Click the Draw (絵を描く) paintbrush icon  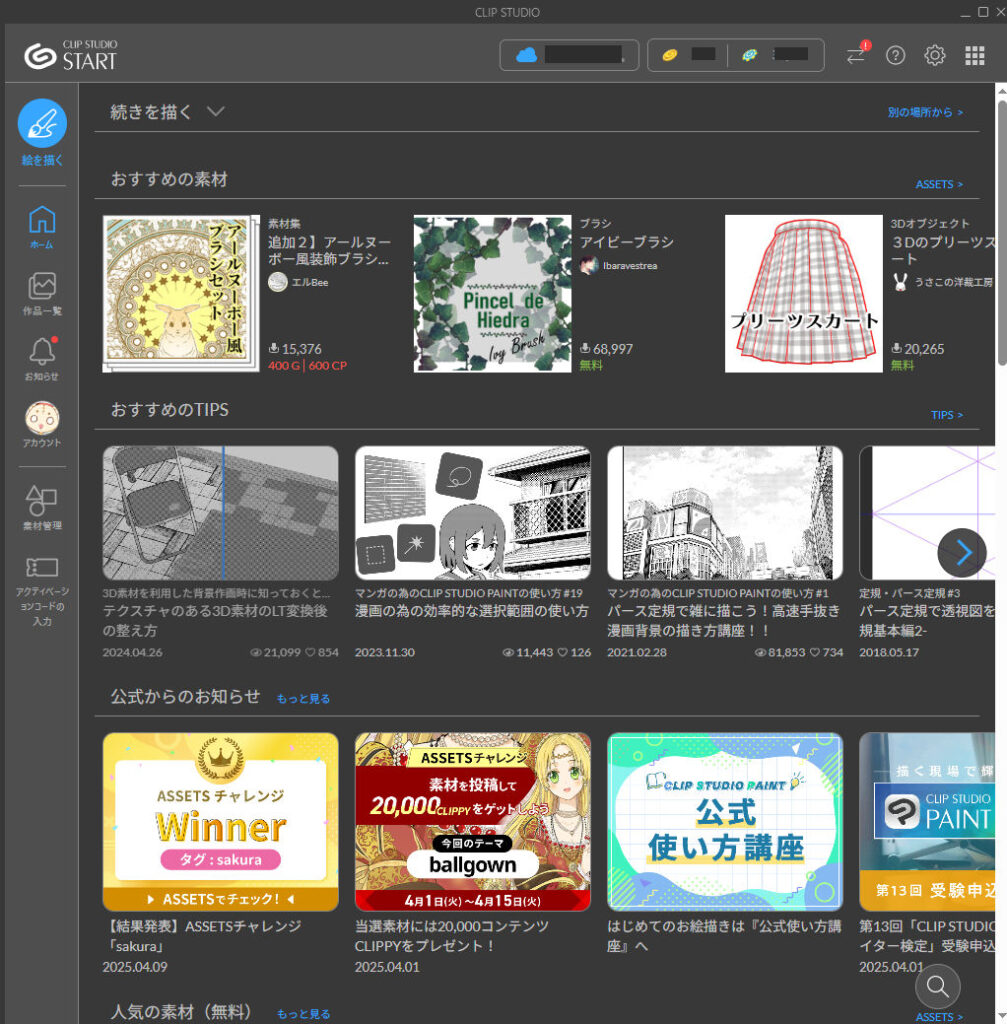click(42, 123)
